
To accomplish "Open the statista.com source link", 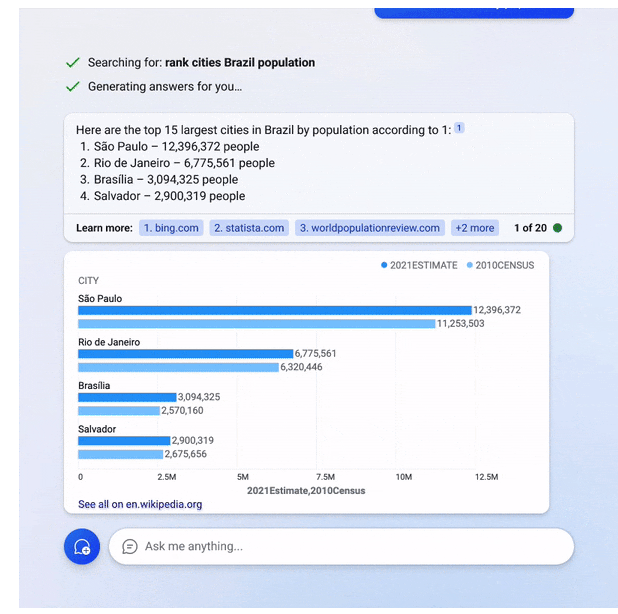I will click(249, 228).
